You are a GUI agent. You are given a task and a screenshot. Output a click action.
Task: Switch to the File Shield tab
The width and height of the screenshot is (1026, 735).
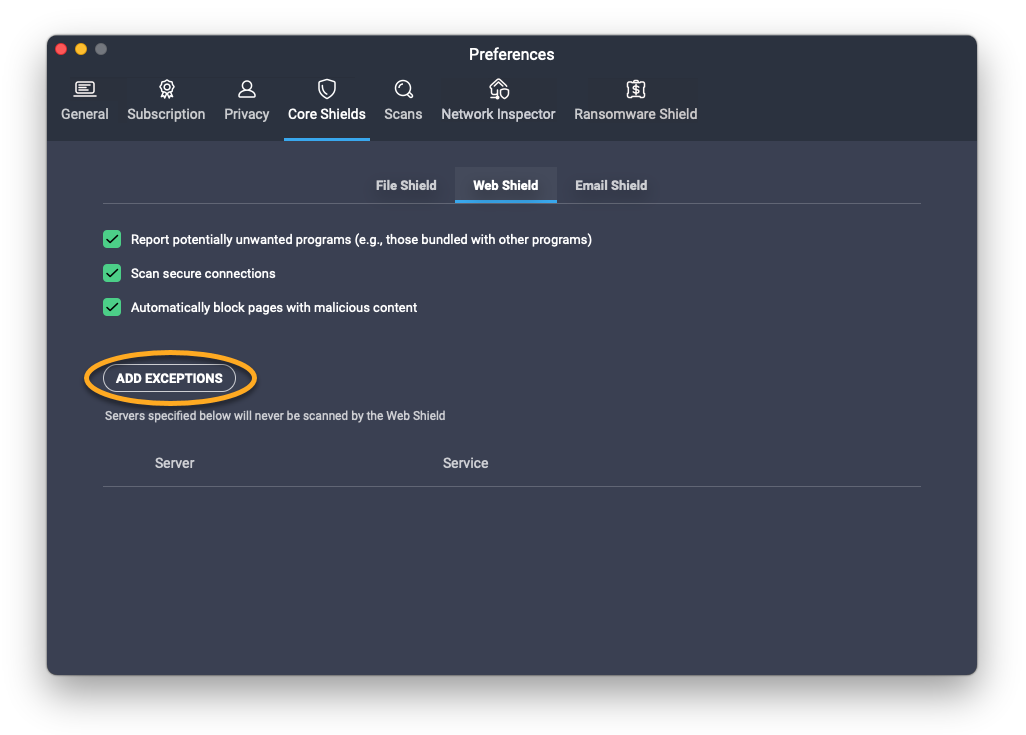coord(406,185)
